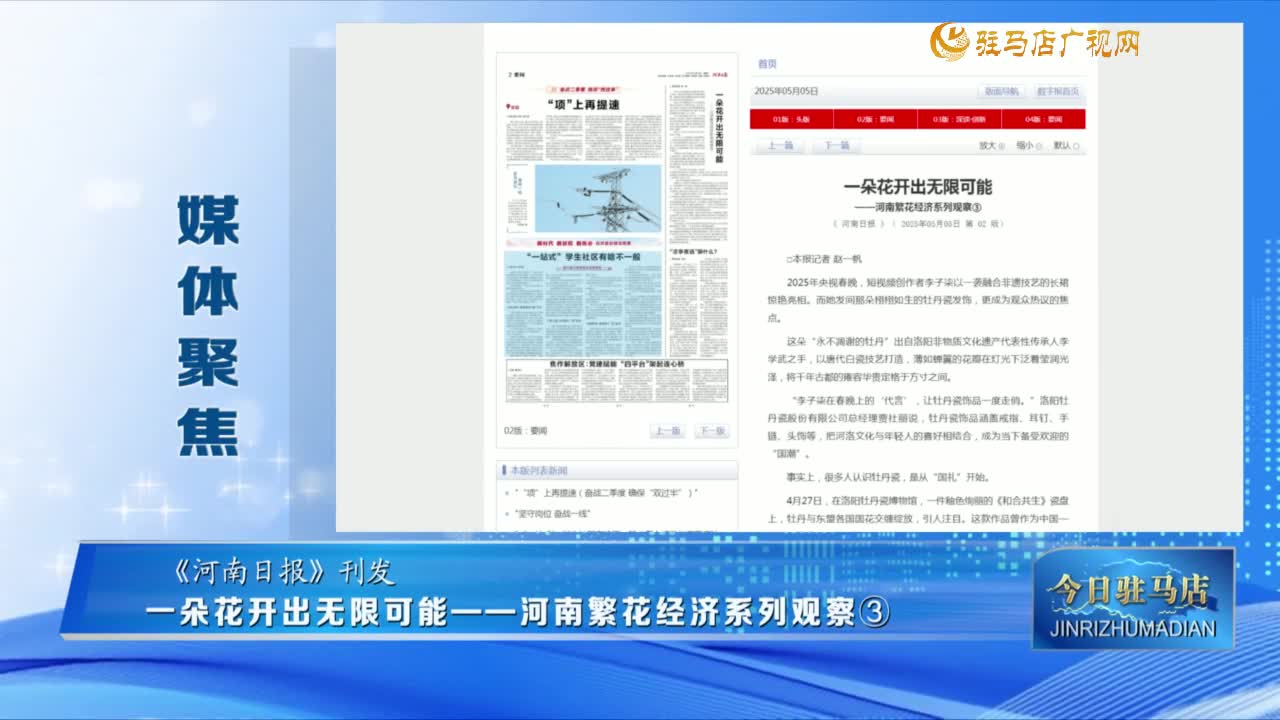The height and width of the screenshot is (720, 1280).
Task: Open "一站式"学生社区有啥不一般 on the page thumbnail
Action: click(584, 258)
